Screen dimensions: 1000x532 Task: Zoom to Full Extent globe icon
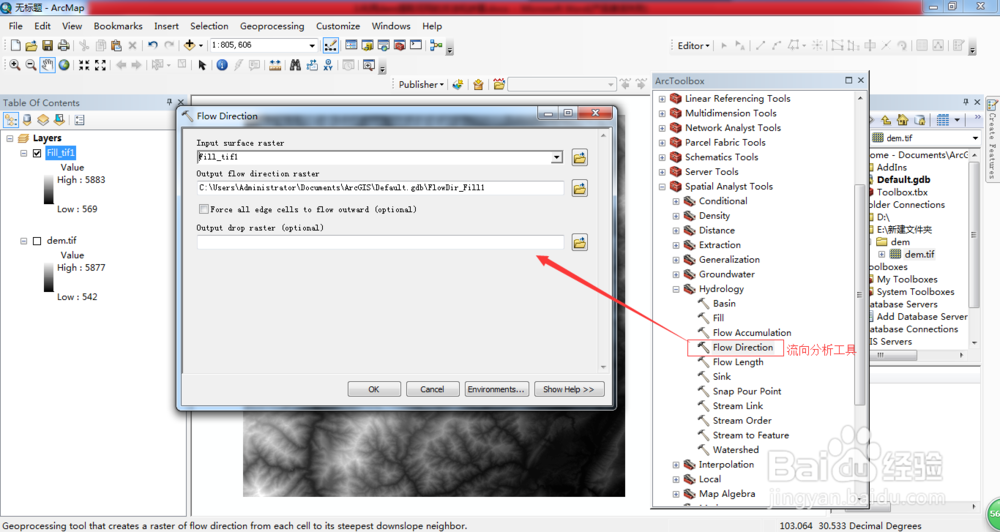tap(64, 65)
